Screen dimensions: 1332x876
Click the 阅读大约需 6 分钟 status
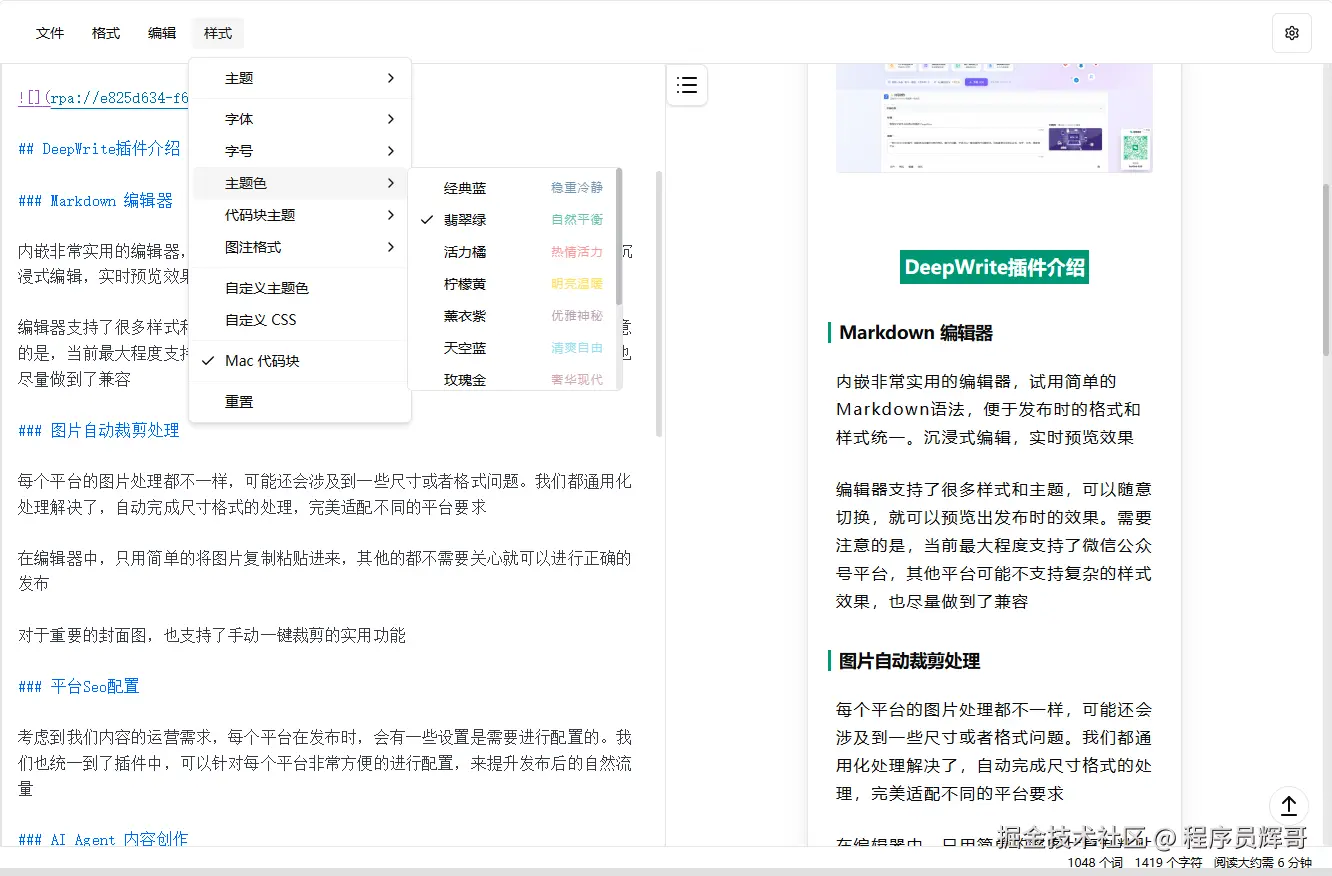[1263, 863]
